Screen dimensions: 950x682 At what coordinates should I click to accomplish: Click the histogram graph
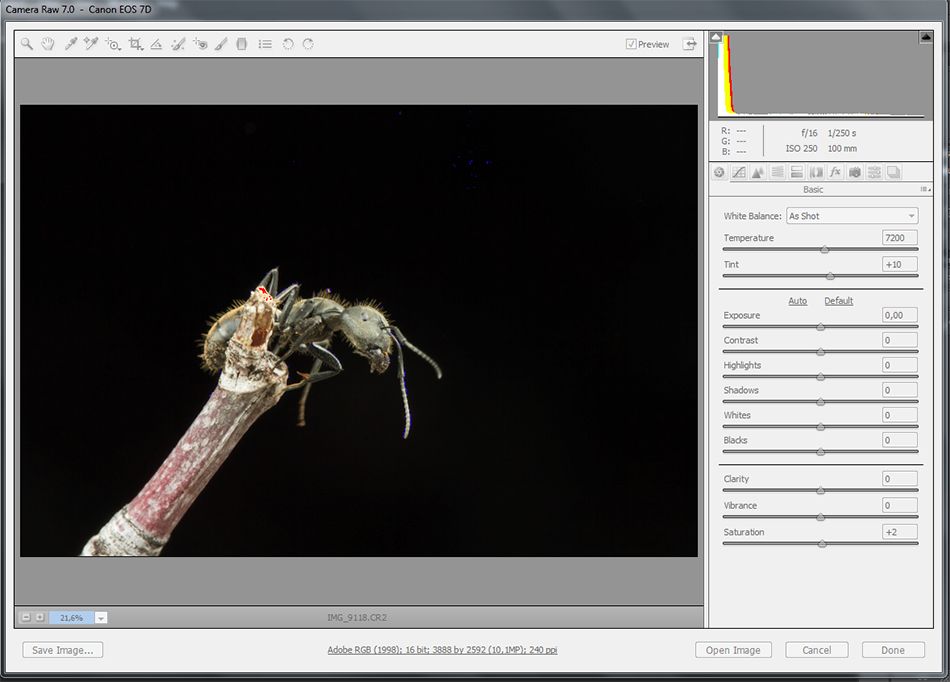point(821,74)
